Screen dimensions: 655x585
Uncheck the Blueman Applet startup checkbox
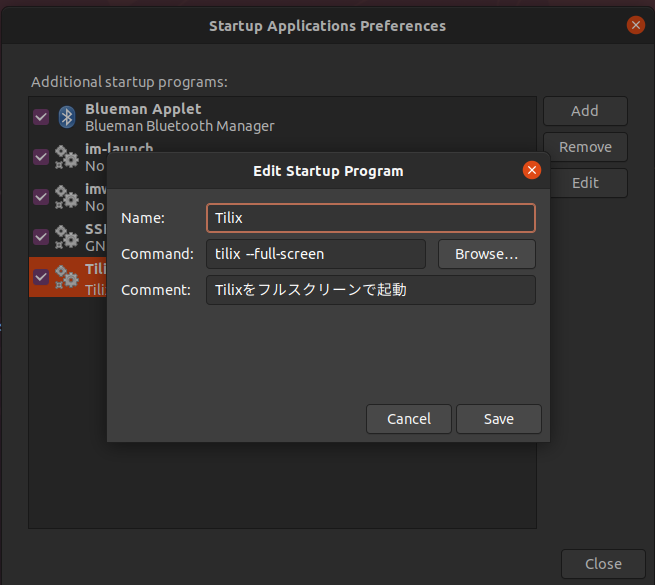[x=41, y=117]
